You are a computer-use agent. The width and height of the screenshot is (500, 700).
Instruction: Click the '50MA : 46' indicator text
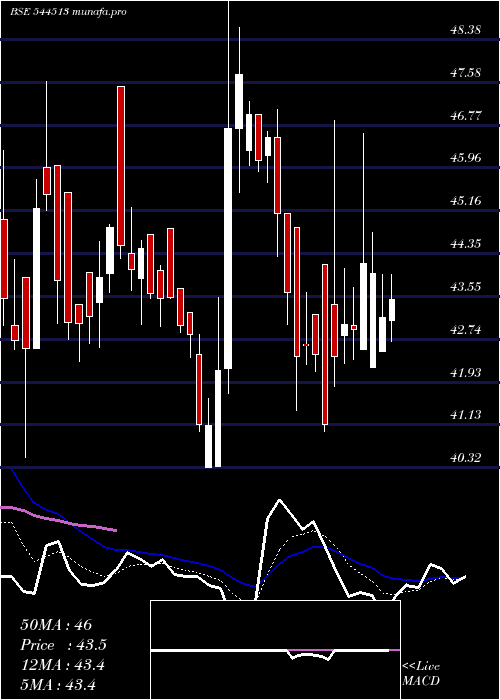[56, 625]
